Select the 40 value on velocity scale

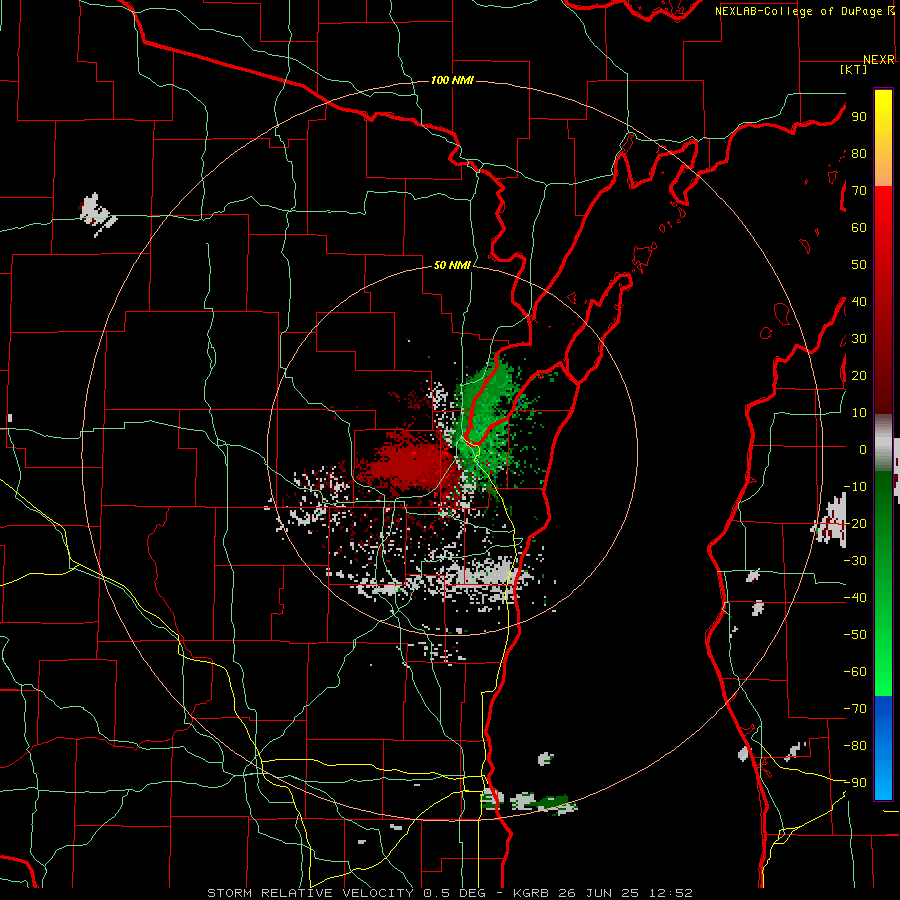coord(859,301)
